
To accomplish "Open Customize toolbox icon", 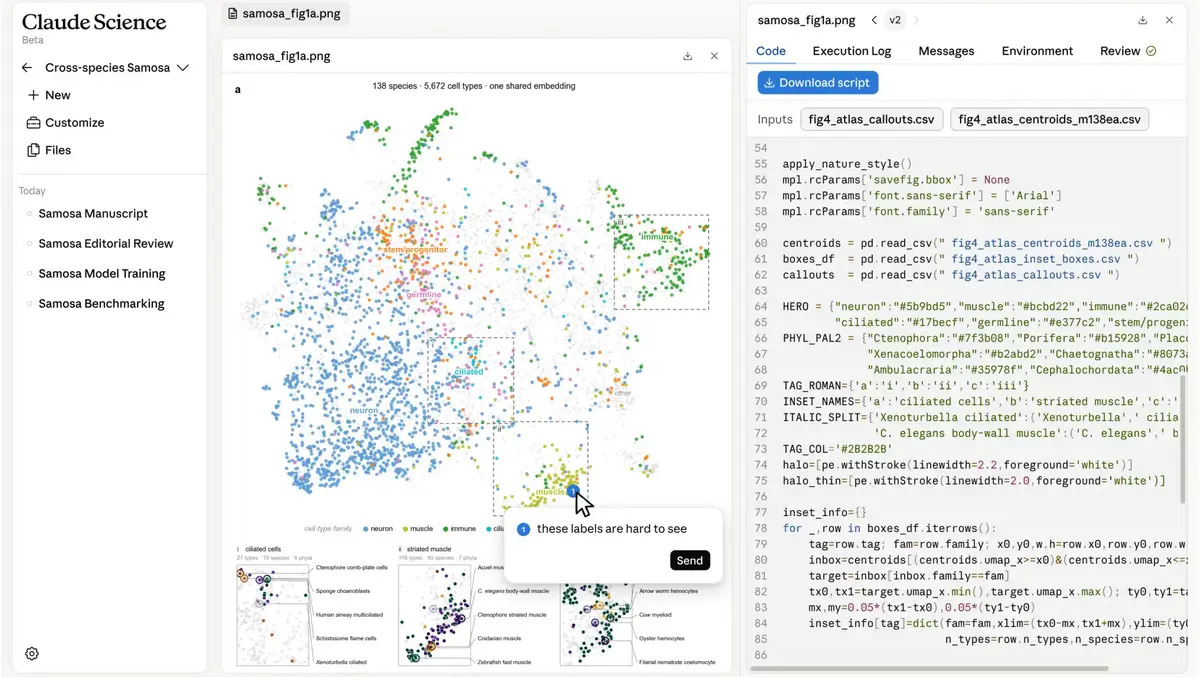I will 33,123.
